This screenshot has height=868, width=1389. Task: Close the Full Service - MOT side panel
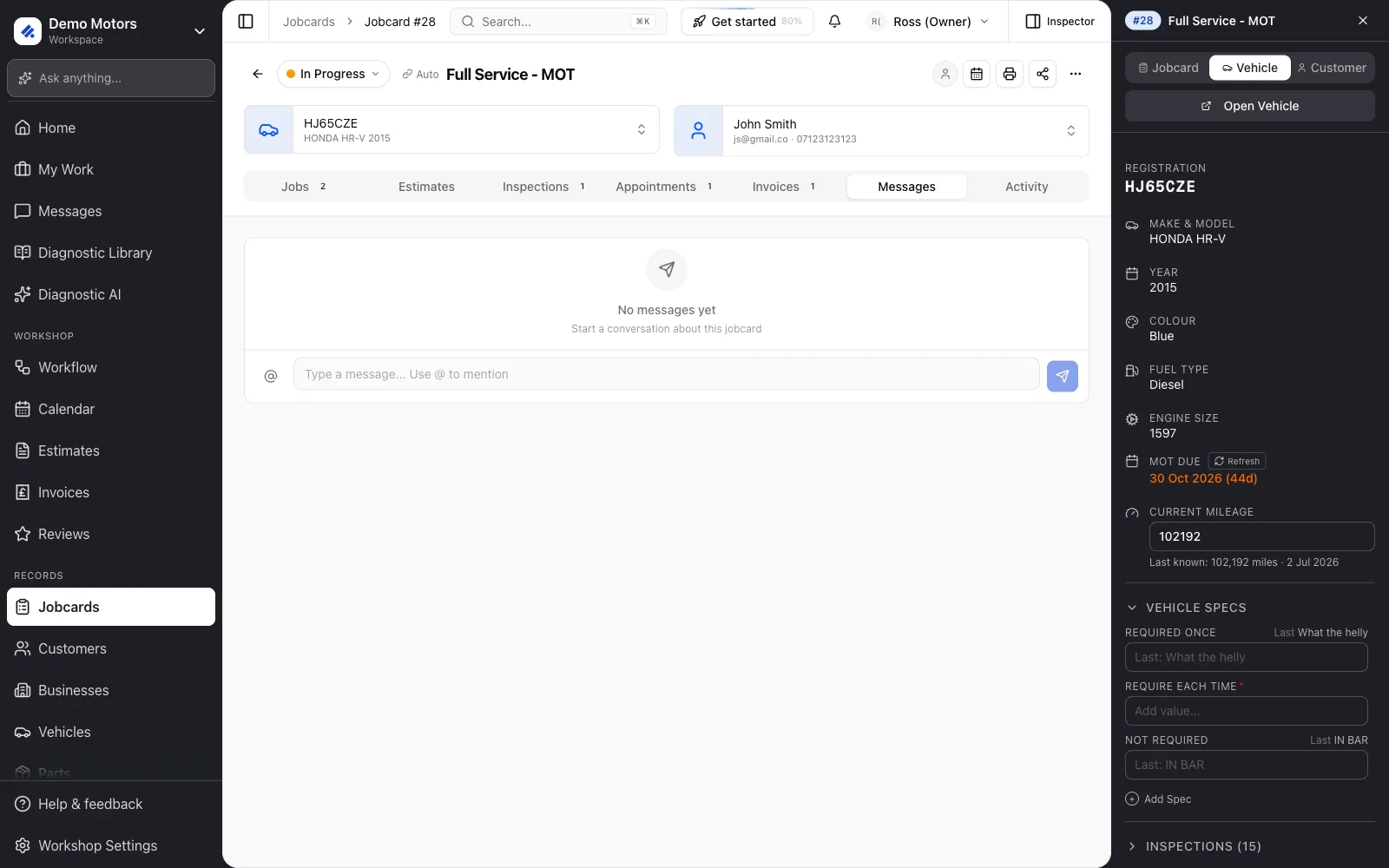[1363, 21]
